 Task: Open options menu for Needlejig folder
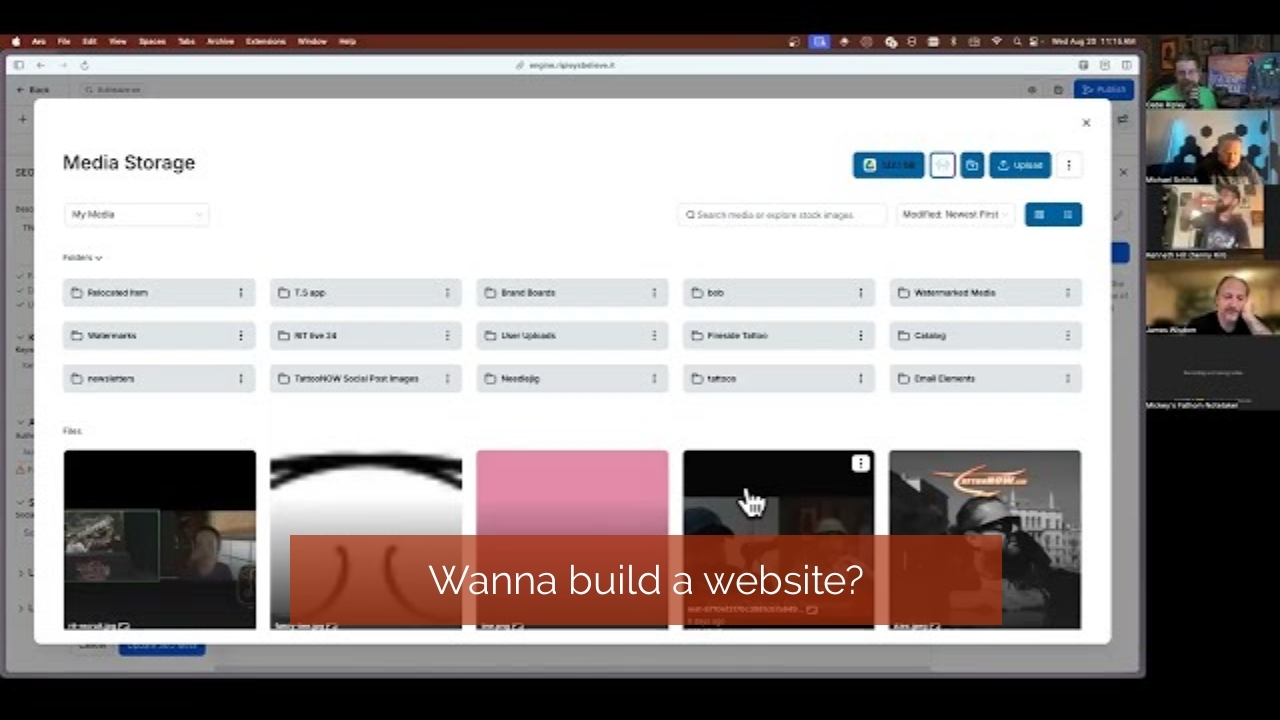coord(654,379)
